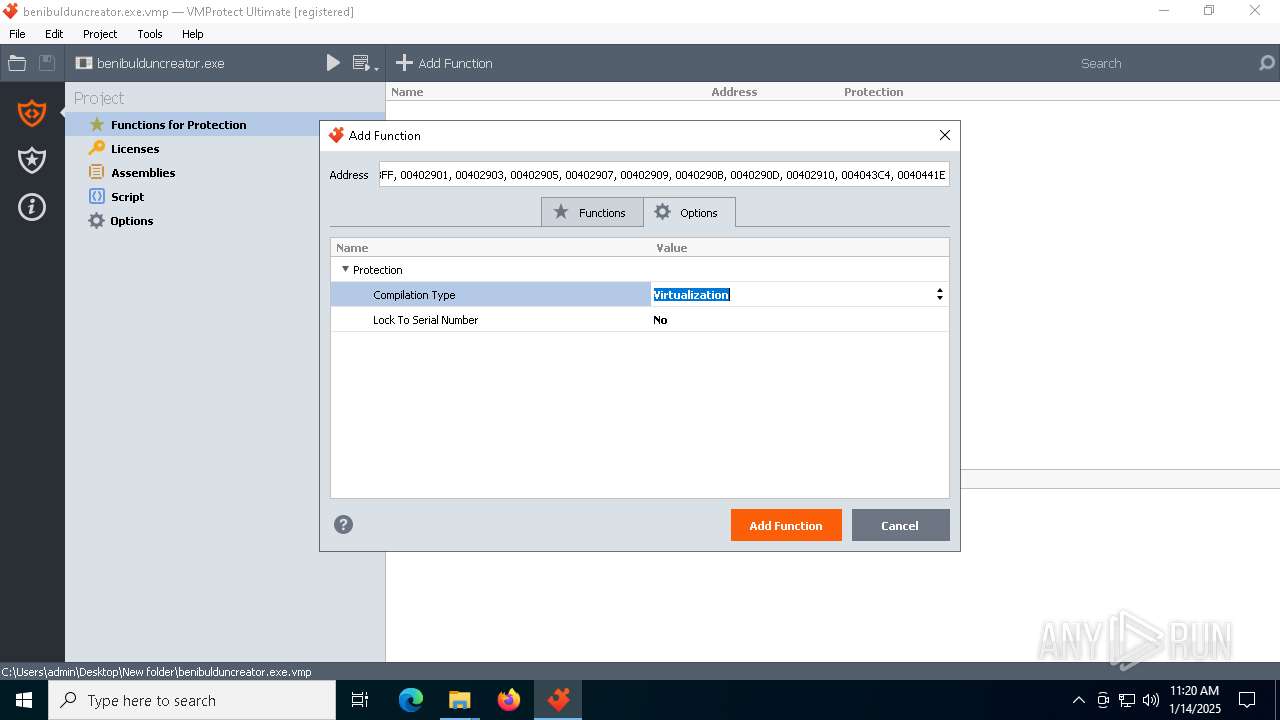Open the Tools menu

click(150, 34)
